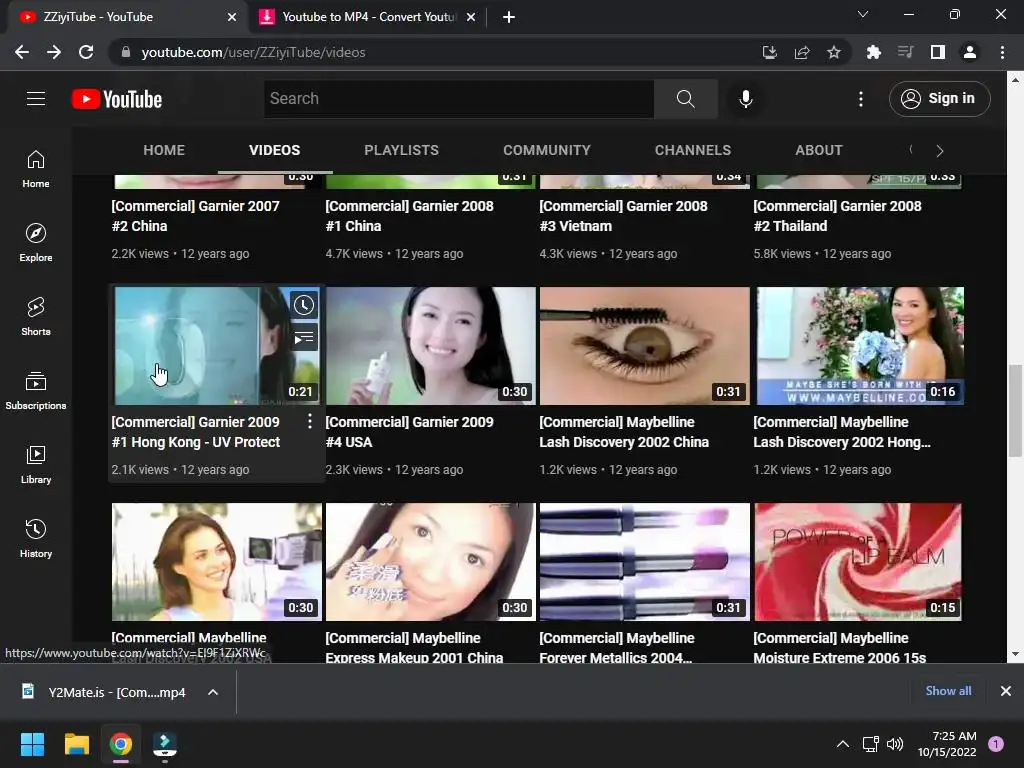The width and height of the screenshot is (1024, 768).
Task: Click the Chrome taskbar icon
Action: [x=120, y=744]
